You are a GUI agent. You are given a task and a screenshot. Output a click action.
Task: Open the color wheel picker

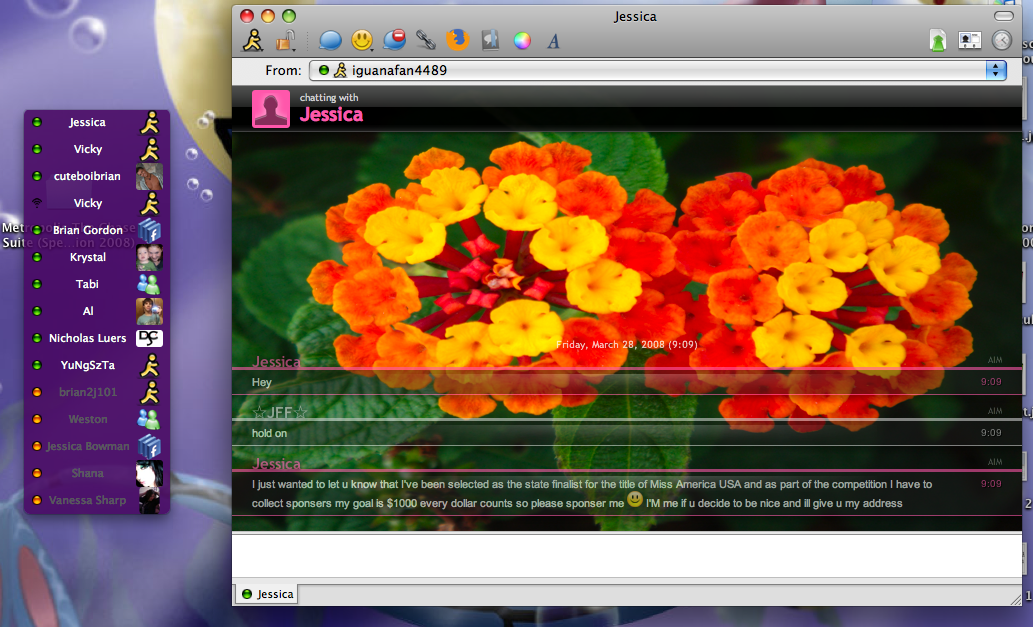click(x=522, y=41)
